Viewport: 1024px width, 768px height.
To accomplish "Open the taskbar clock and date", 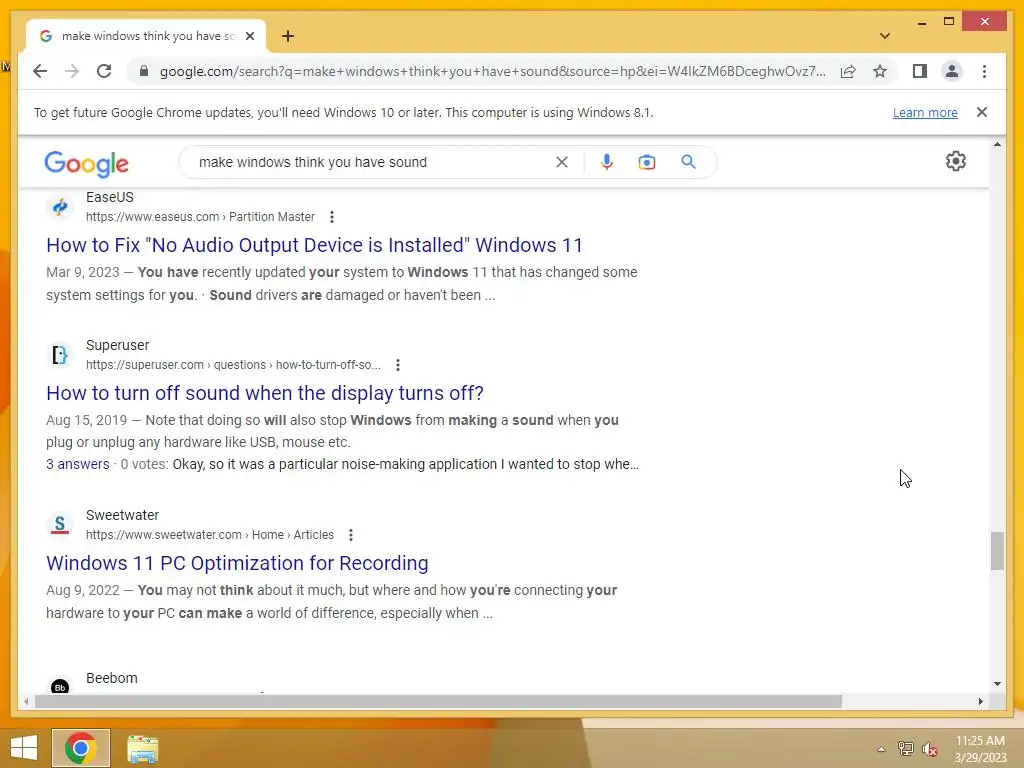I will click(x=980, y=749).
